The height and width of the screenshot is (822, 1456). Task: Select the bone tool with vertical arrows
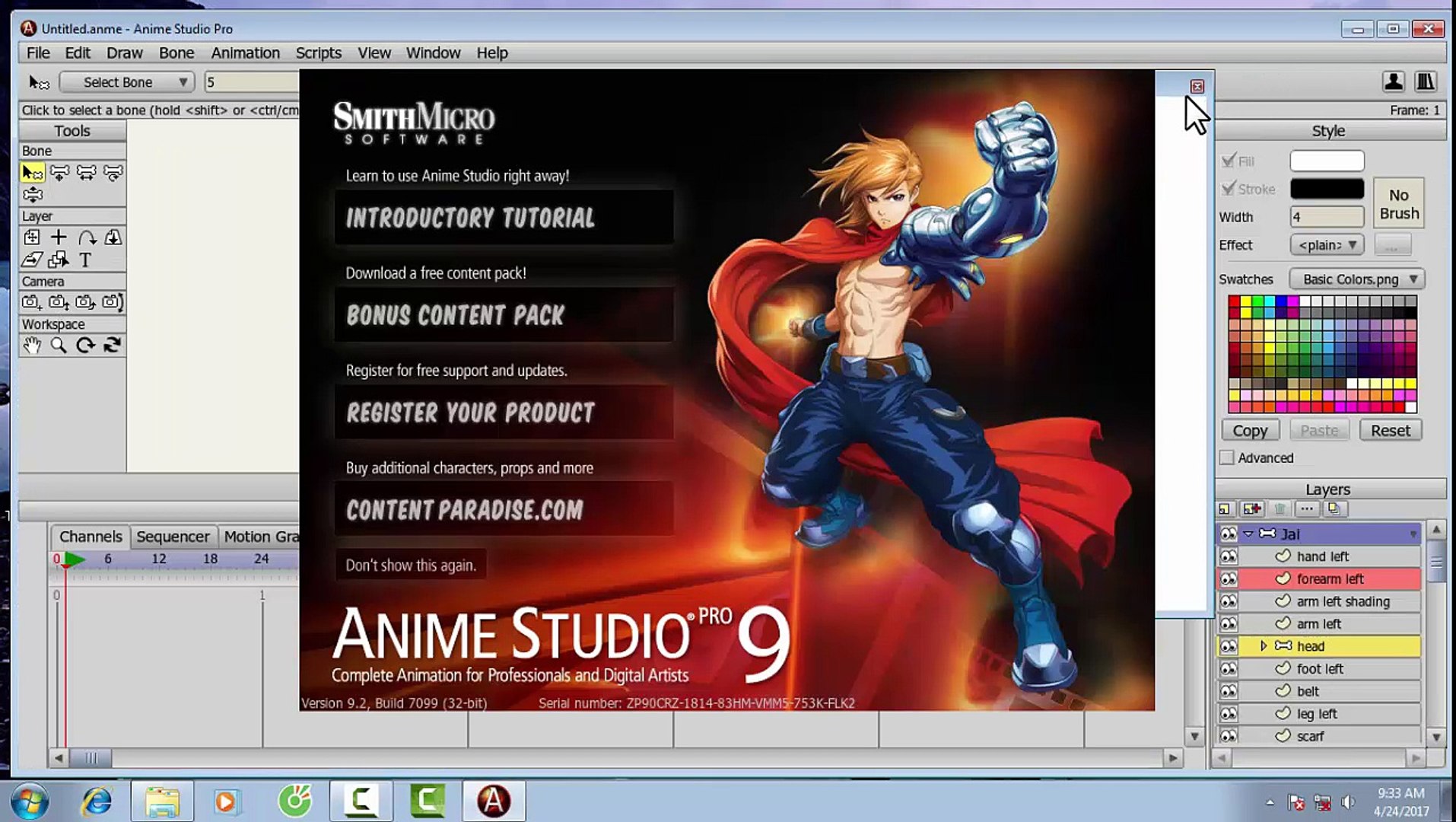(33, 195)
